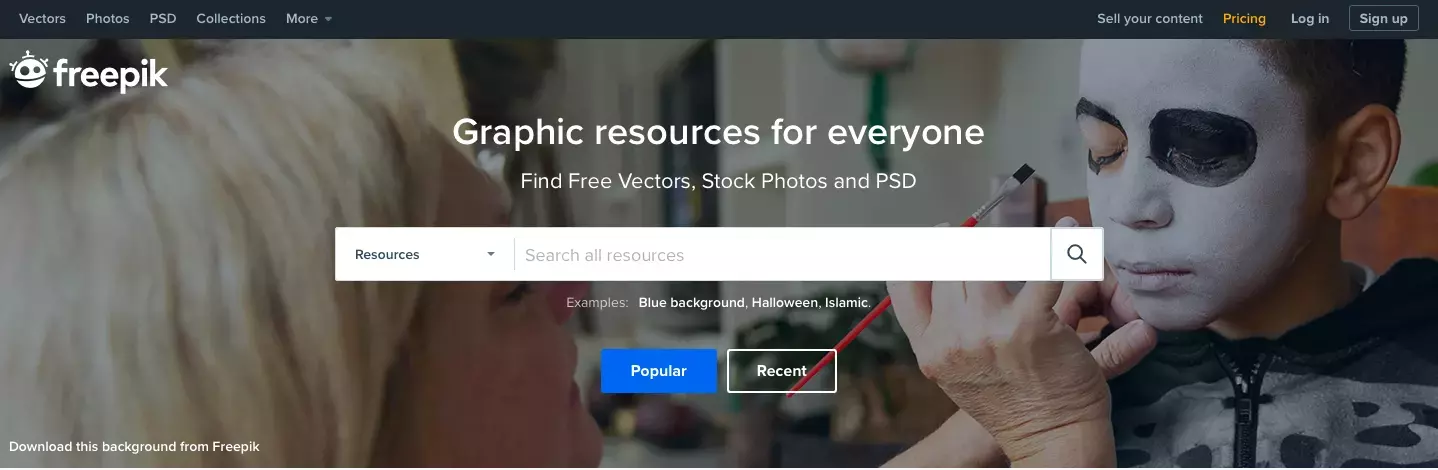Click the Recent button

pos(782,371)
